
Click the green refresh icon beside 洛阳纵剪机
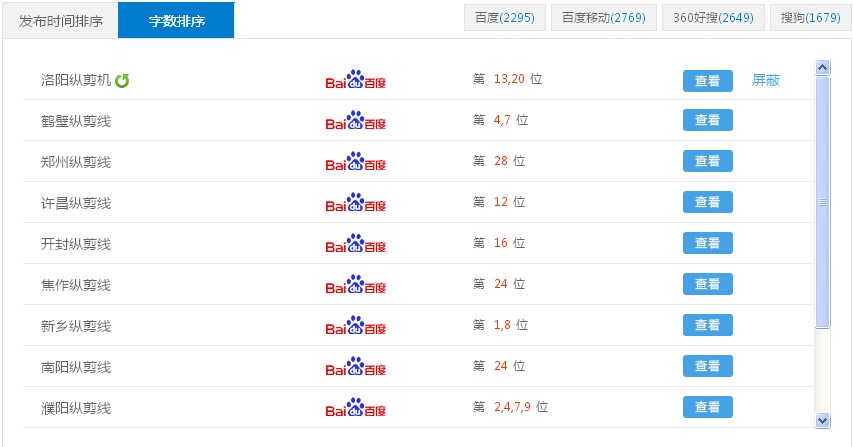click(122, 80)
